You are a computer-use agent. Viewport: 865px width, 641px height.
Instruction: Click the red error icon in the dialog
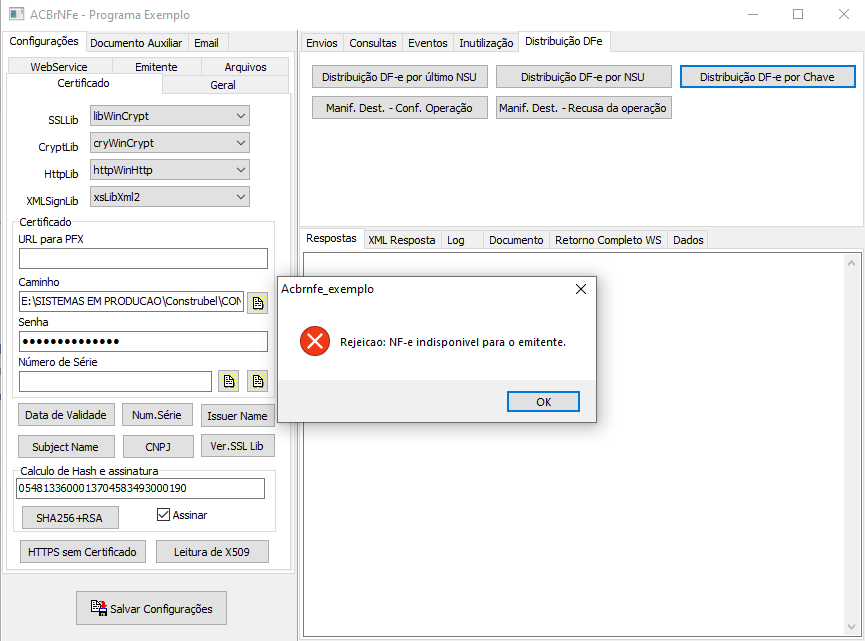tap(315, 341)
